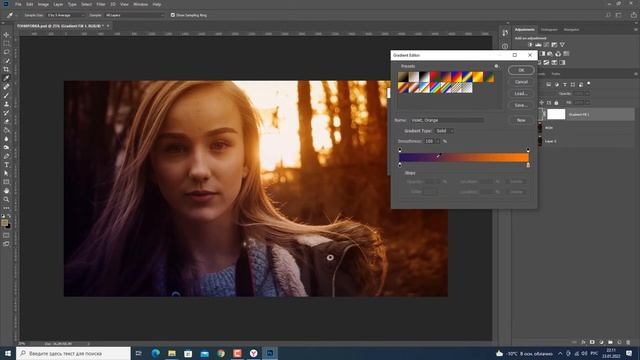640x360 pixels.
Task: Select the Zoom tool
Action: point(7,199)
